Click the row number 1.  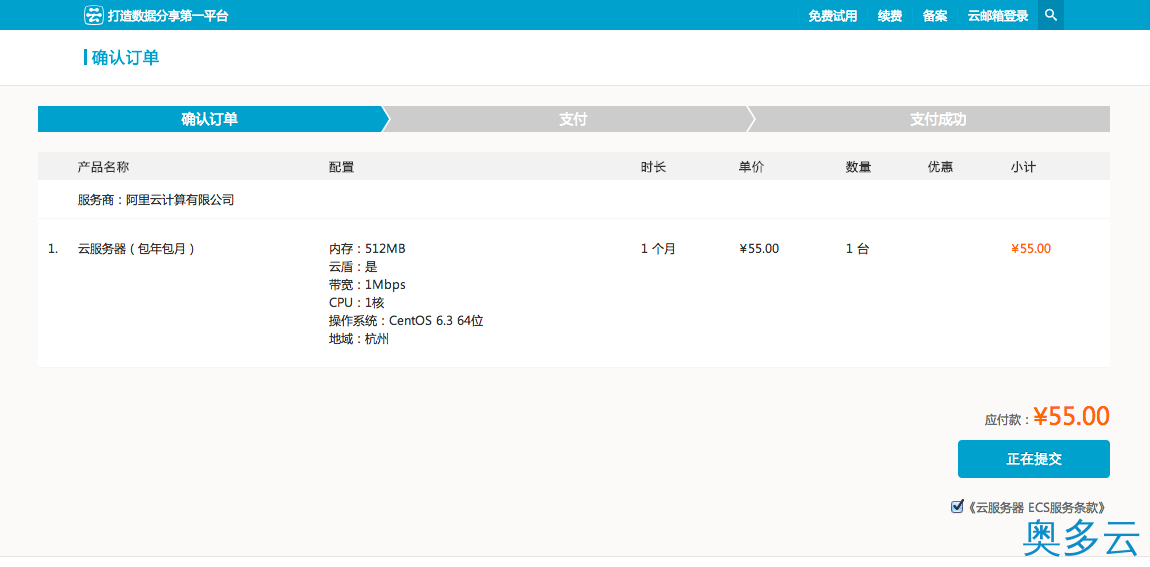tap(53, 249)
